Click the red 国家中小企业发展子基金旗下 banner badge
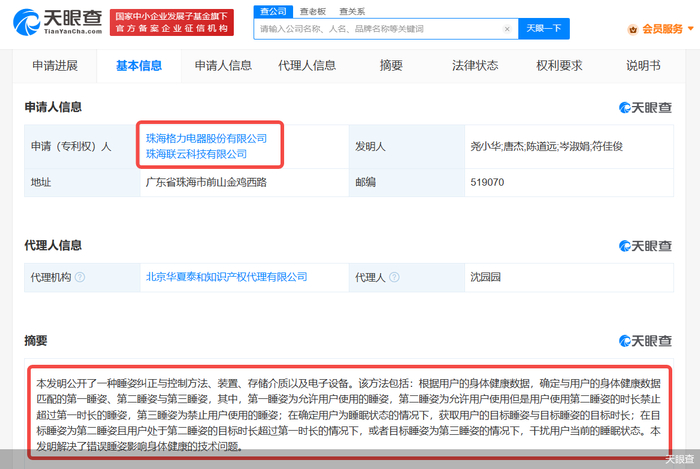 [x=172, y=22]
